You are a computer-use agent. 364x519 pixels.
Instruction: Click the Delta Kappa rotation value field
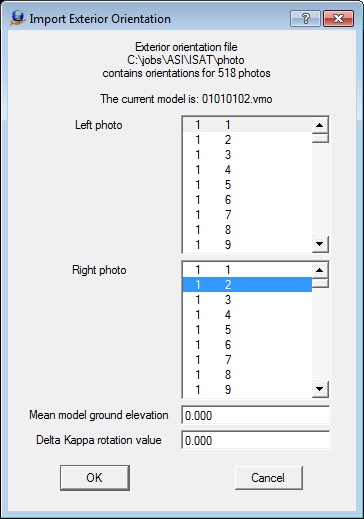(256, 440)
